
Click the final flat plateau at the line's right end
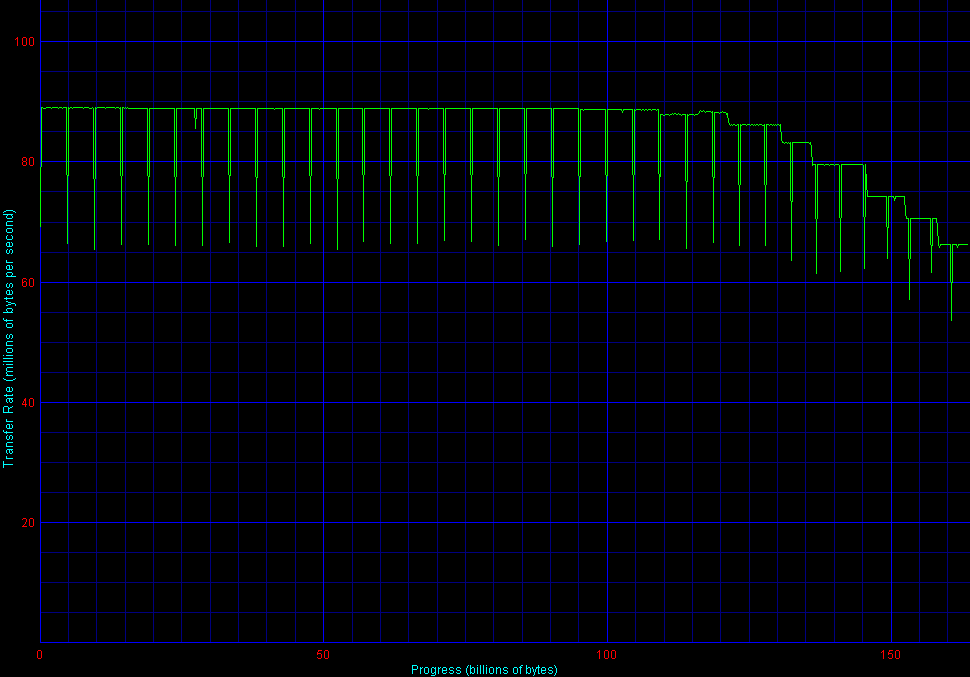(960, 244)
